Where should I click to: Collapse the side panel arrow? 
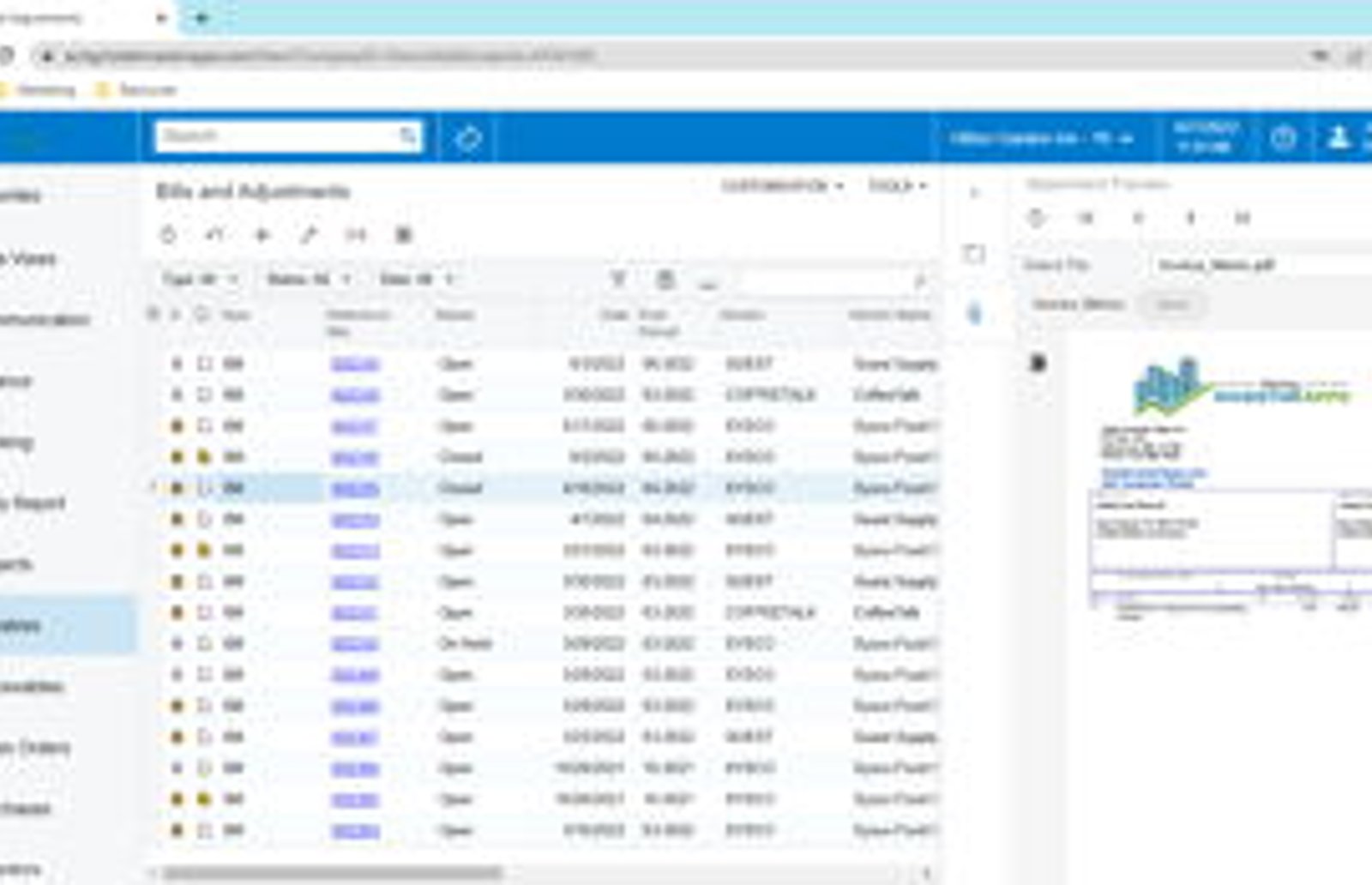coord(974,193)
